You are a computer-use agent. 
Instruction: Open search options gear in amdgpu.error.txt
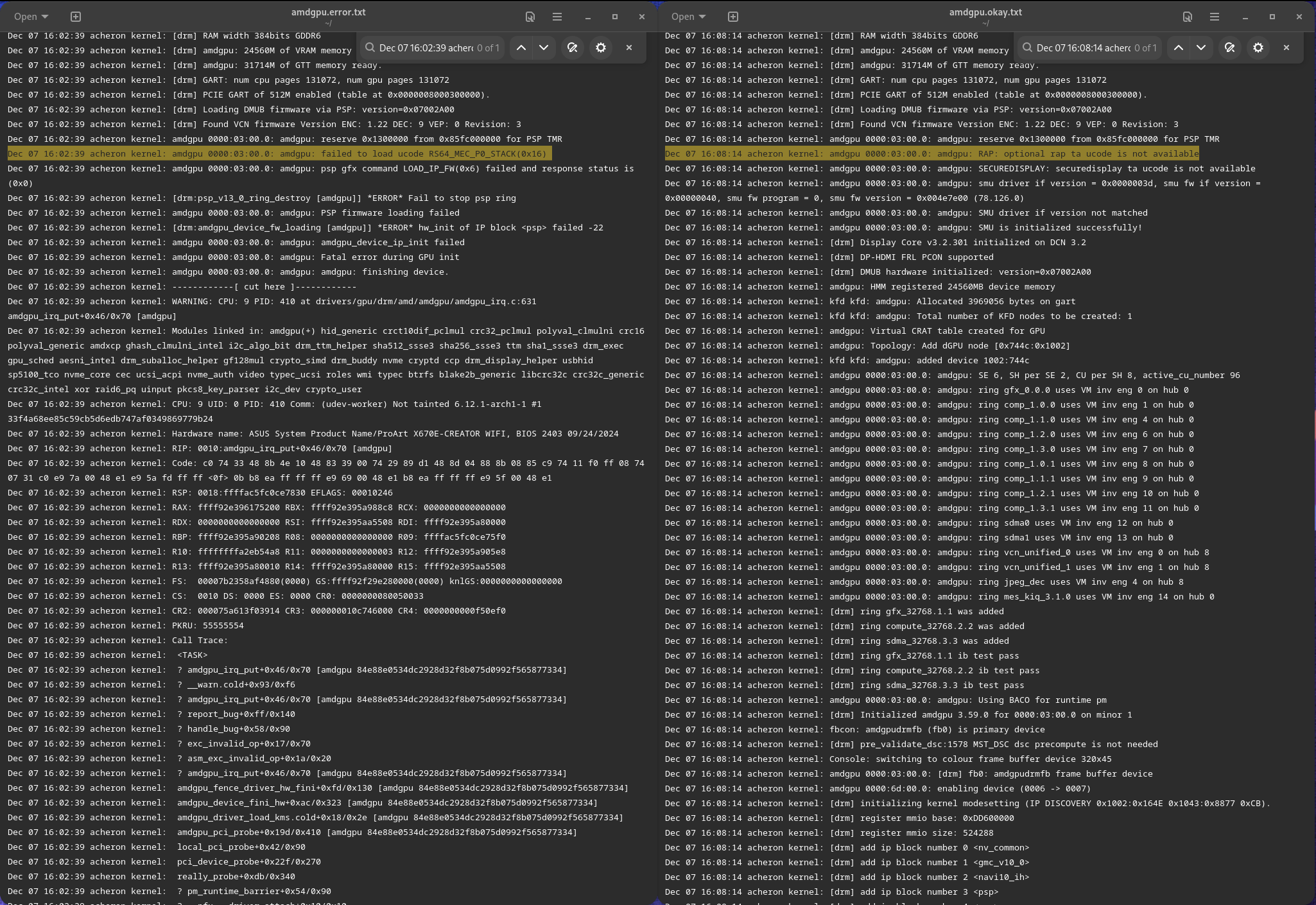601,47
